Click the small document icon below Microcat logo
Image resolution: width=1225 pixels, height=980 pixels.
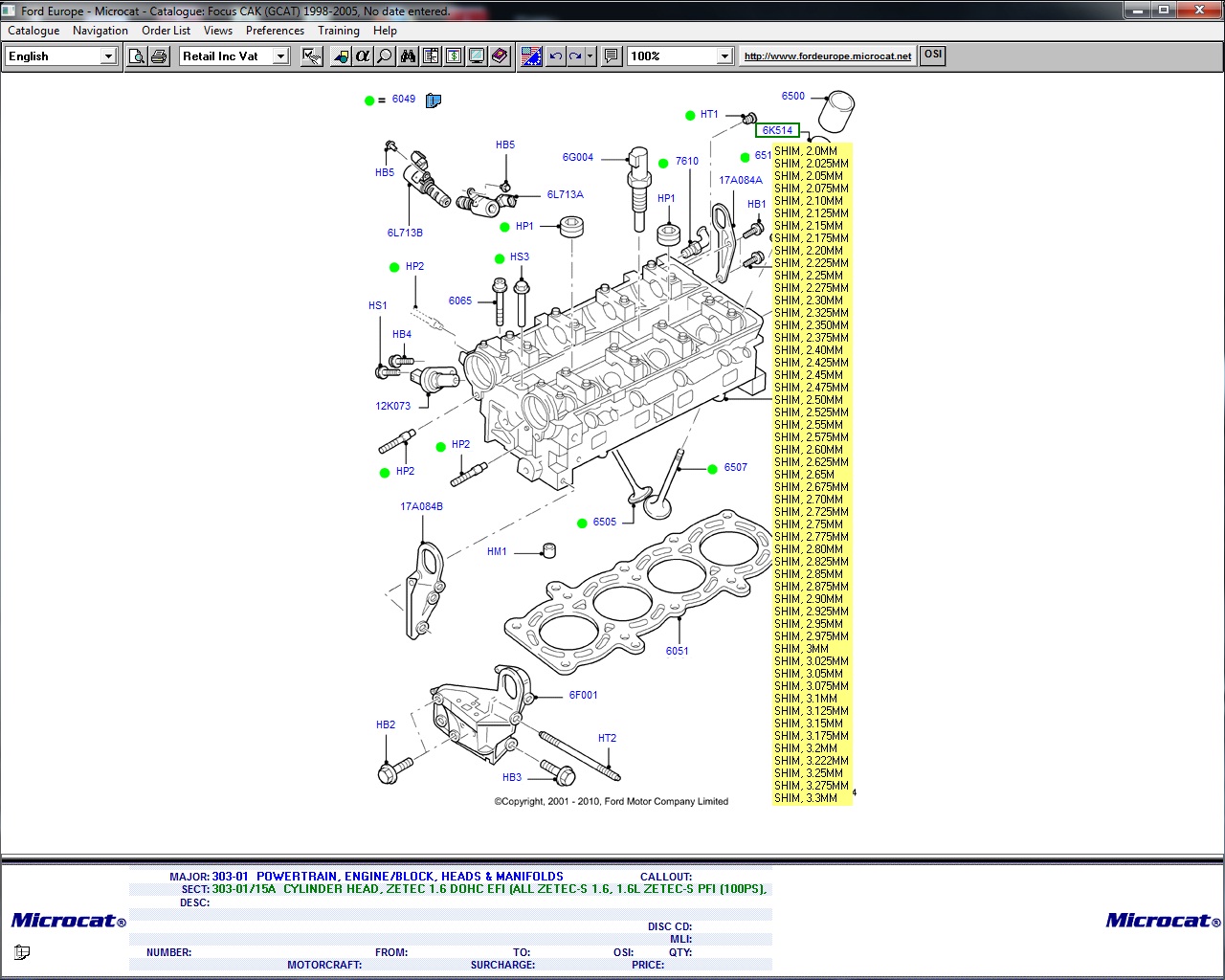(x=22, y=952)
